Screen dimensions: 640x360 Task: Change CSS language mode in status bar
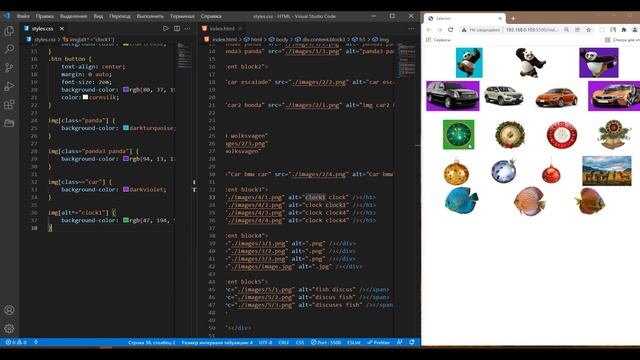pyautogui.click(x=300, y=342)
